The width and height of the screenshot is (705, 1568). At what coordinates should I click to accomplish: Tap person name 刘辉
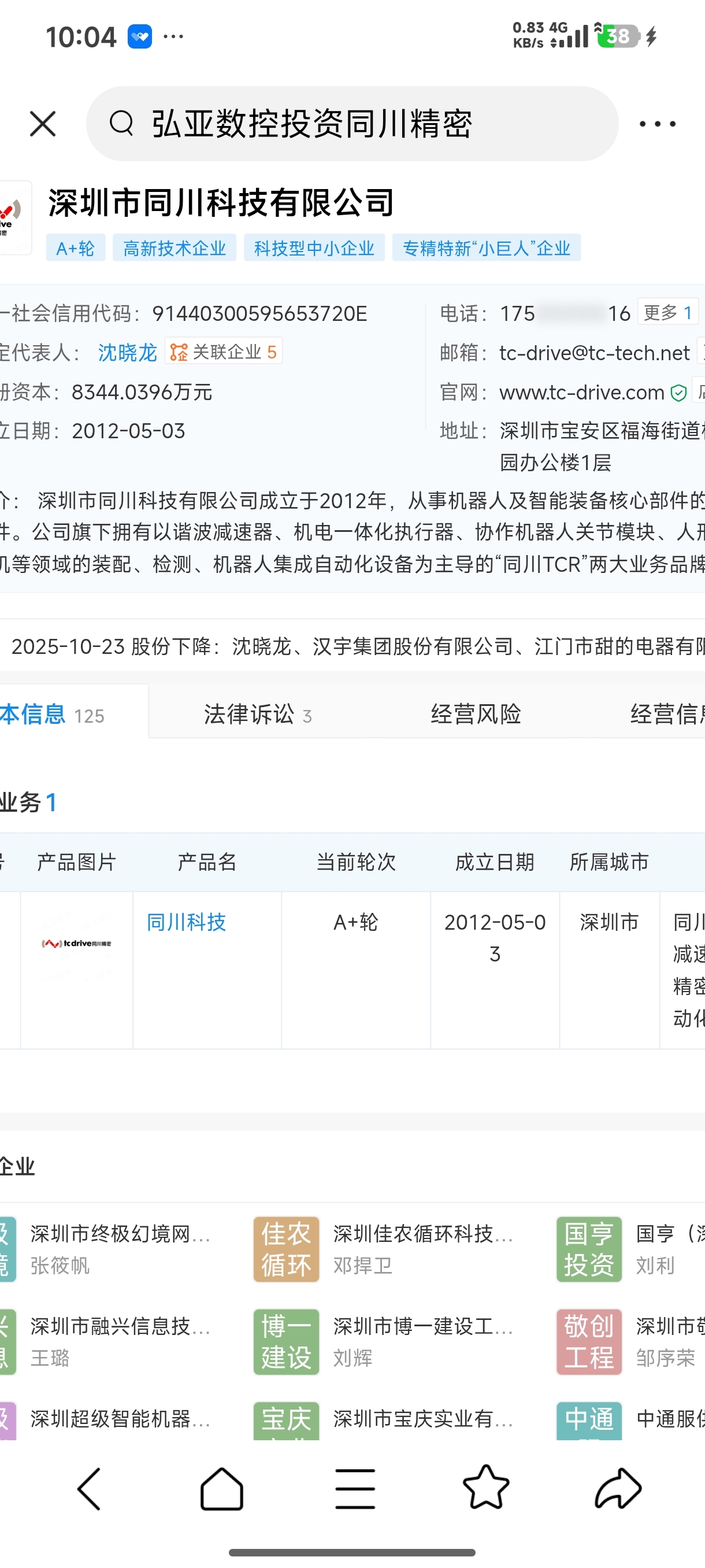pyautogui.click(x=353, y=1358)
